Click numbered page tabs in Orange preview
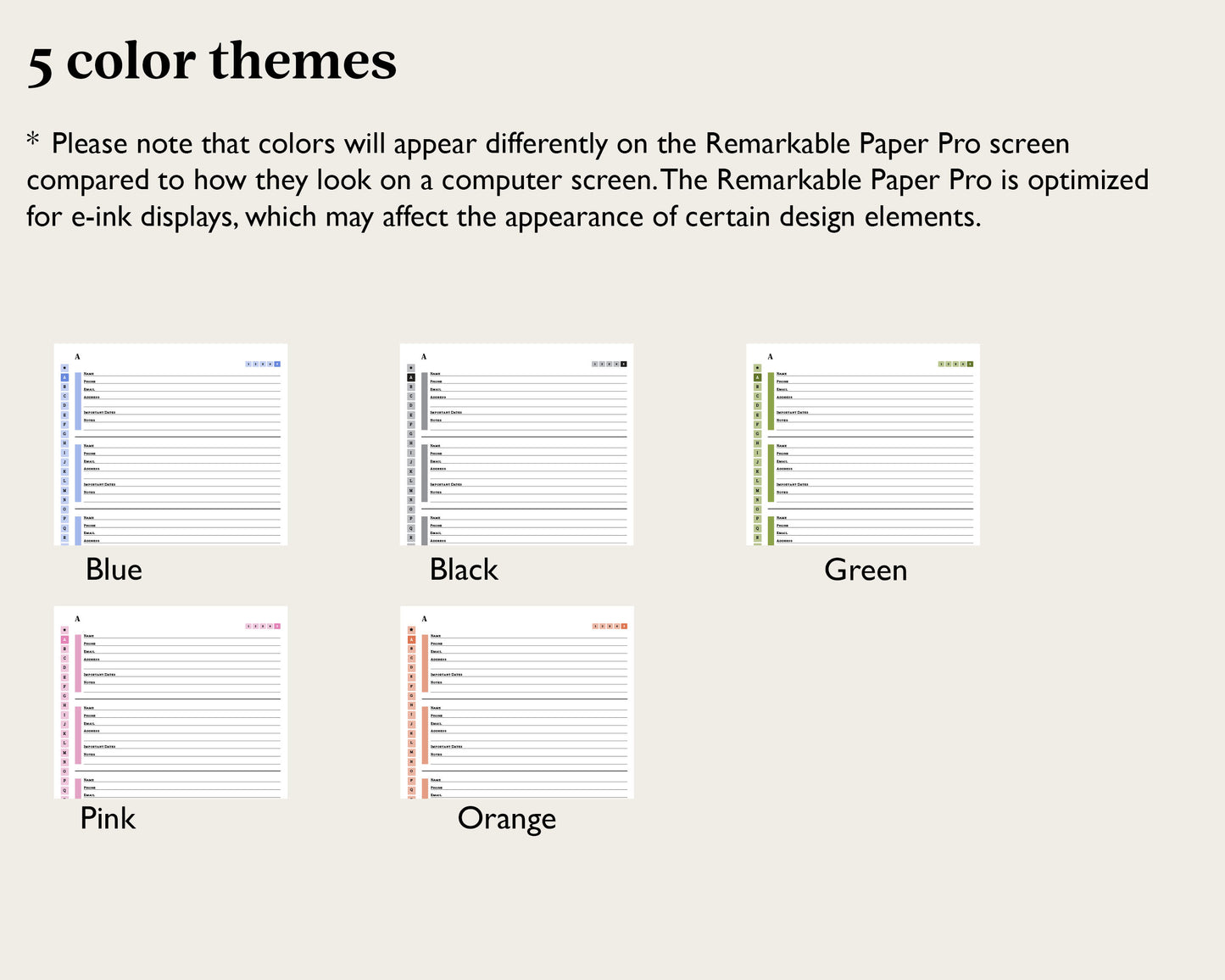 (610, 626)
